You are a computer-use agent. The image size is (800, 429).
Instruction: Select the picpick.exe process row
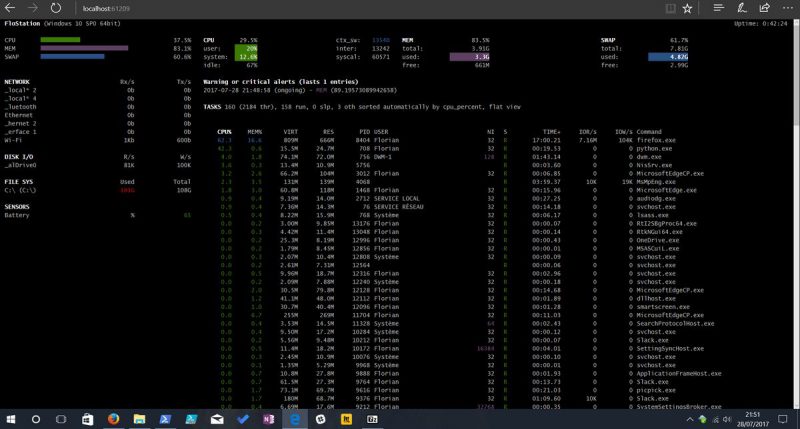446,390
